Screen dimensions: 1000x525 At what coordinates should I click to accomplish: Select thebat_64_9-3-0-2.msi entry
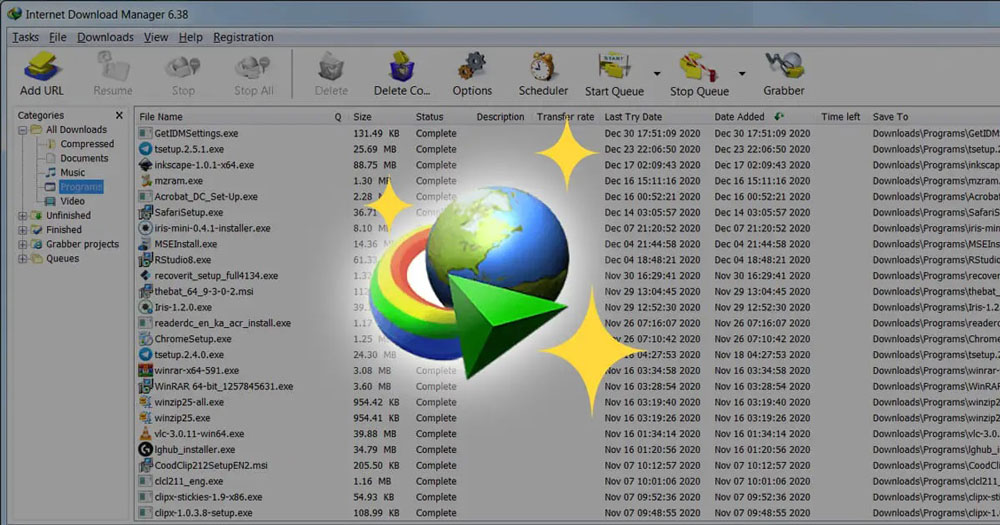(x=568, y=292)
